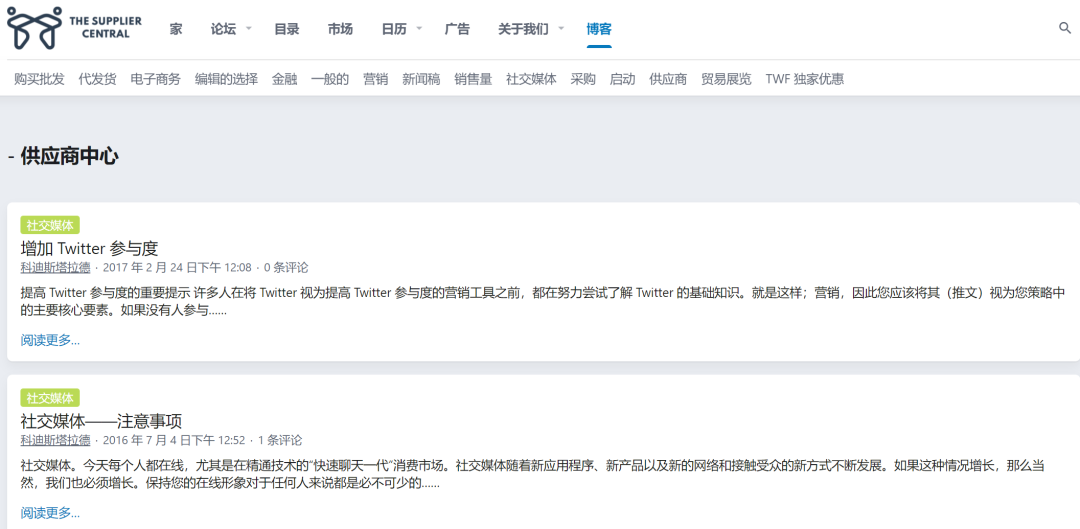Image resolution: width=1080 pixels, height=529 pixels.
Task: Open the 代发货 category
Action: click(x=98, y=79)
